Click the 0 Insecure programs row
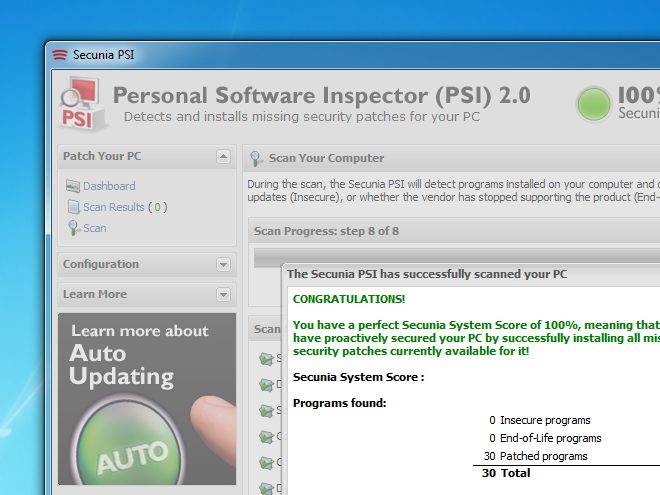 click(x=540, y=420)
